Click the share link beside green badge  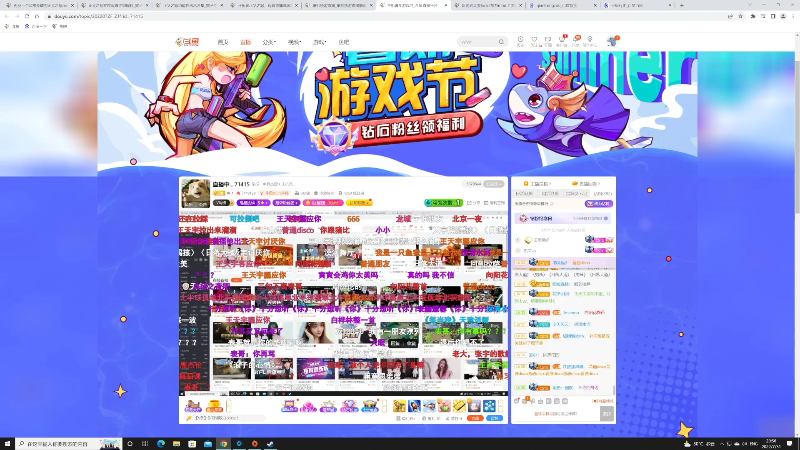pos(473,203)
